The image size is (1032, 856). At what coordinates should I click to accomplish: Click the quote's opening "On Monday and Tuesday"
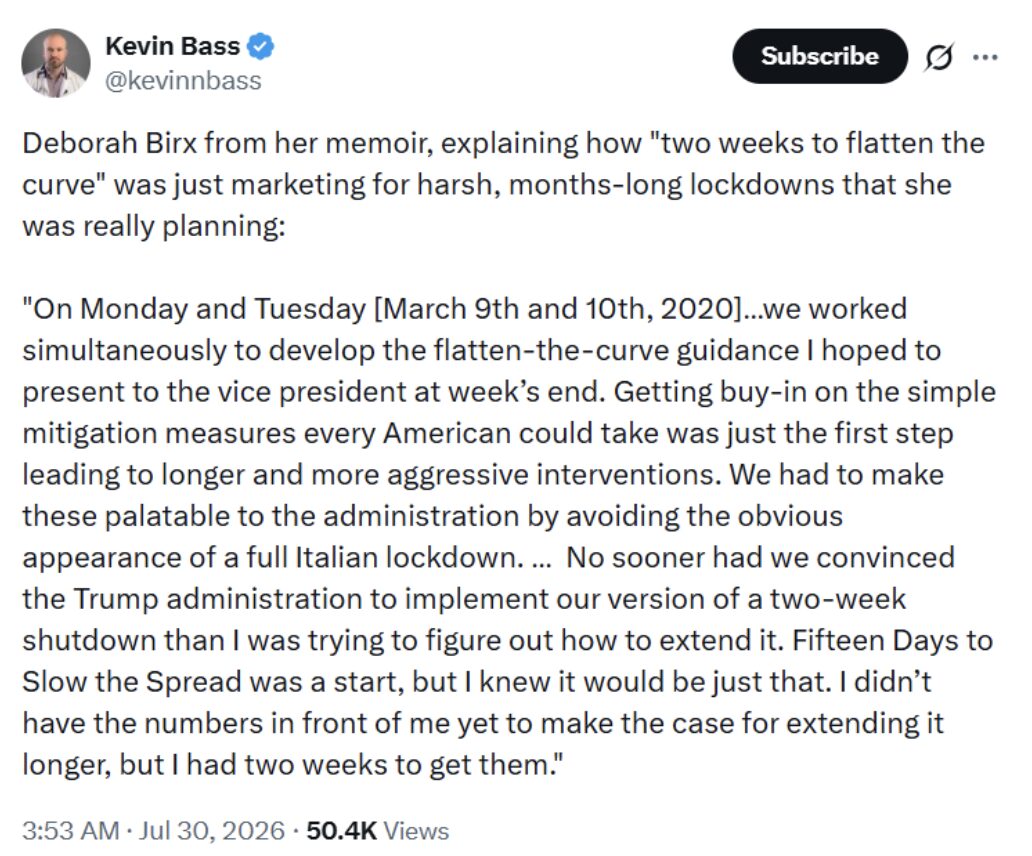click(194, 309)
